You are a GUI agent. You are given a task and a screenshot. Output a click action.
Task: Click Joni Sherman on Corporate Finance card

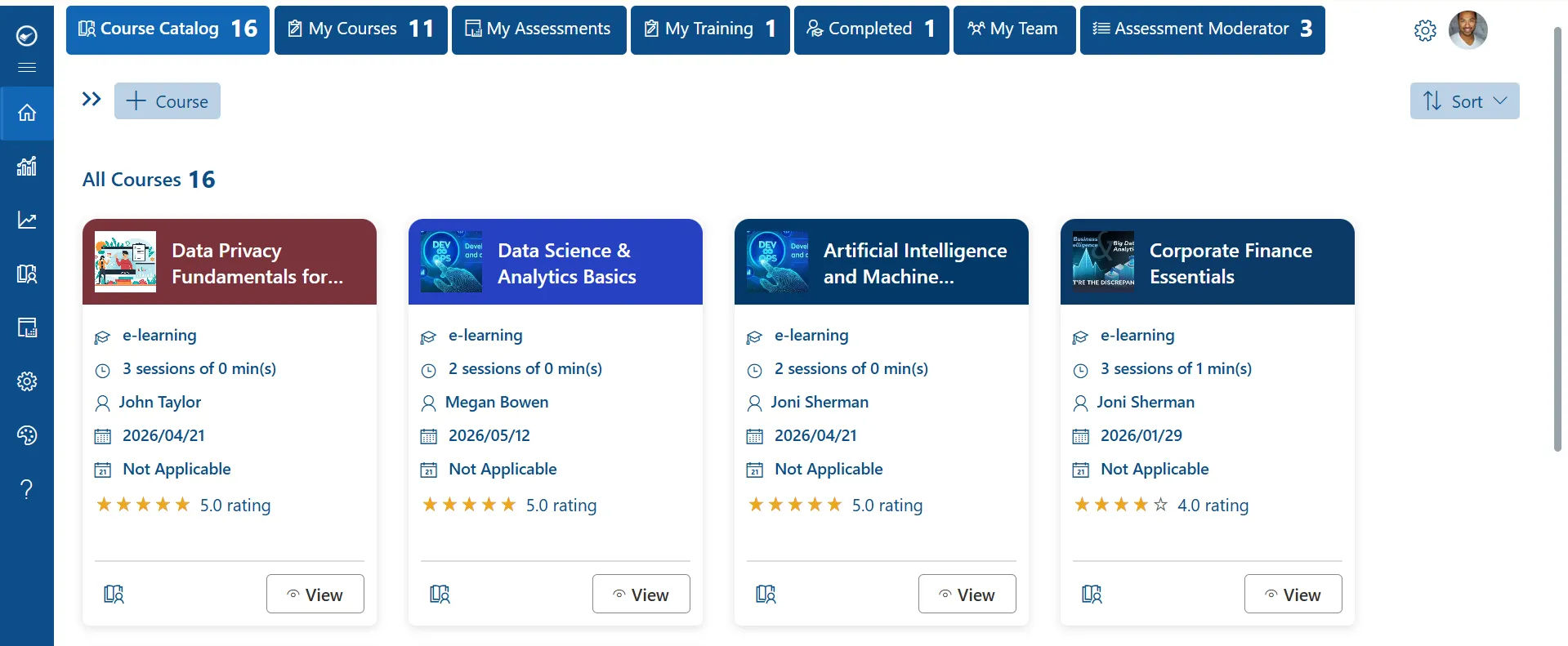click(1146, 403)
